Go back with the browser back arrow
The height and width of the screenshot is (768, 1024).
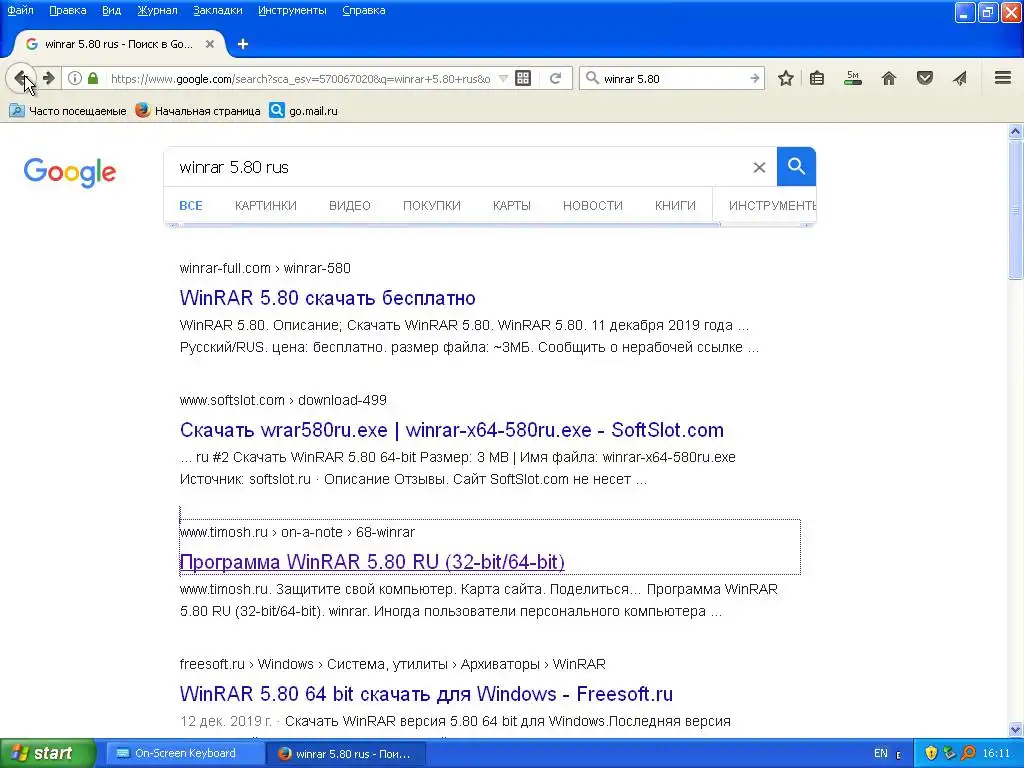(x=21, y=78)
